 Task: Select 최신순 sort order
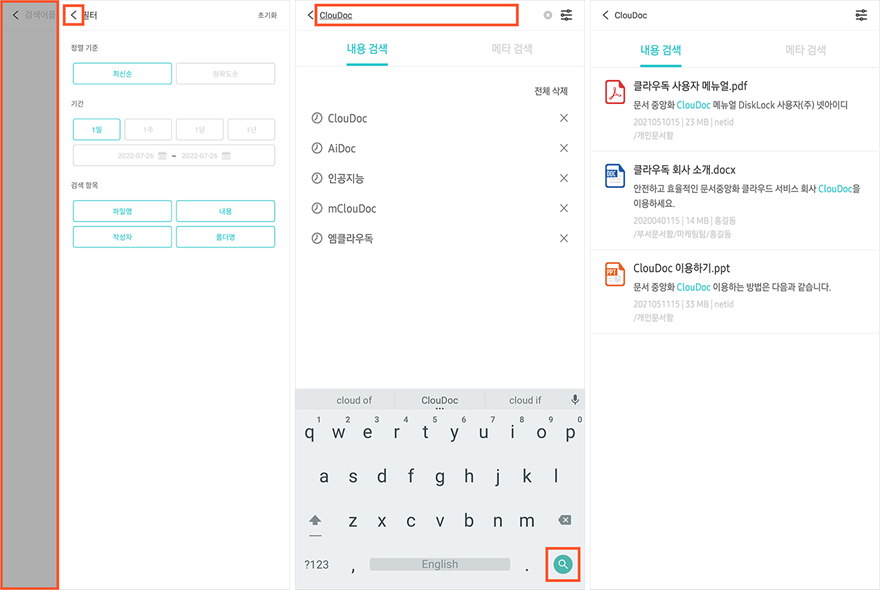point(122,74)
